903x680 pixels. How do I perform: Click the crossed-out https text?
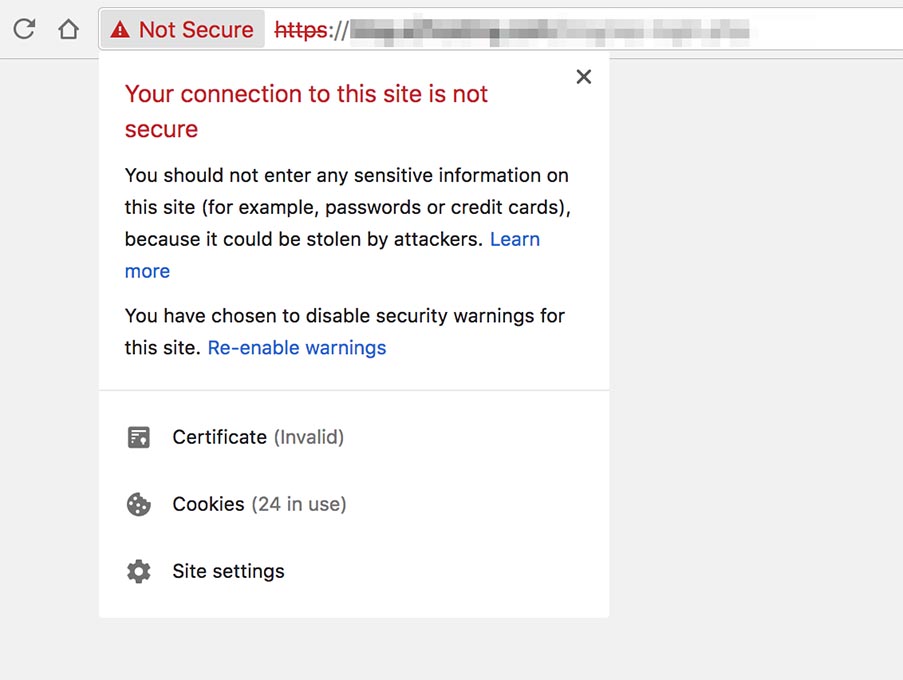[x=301, y=30]
